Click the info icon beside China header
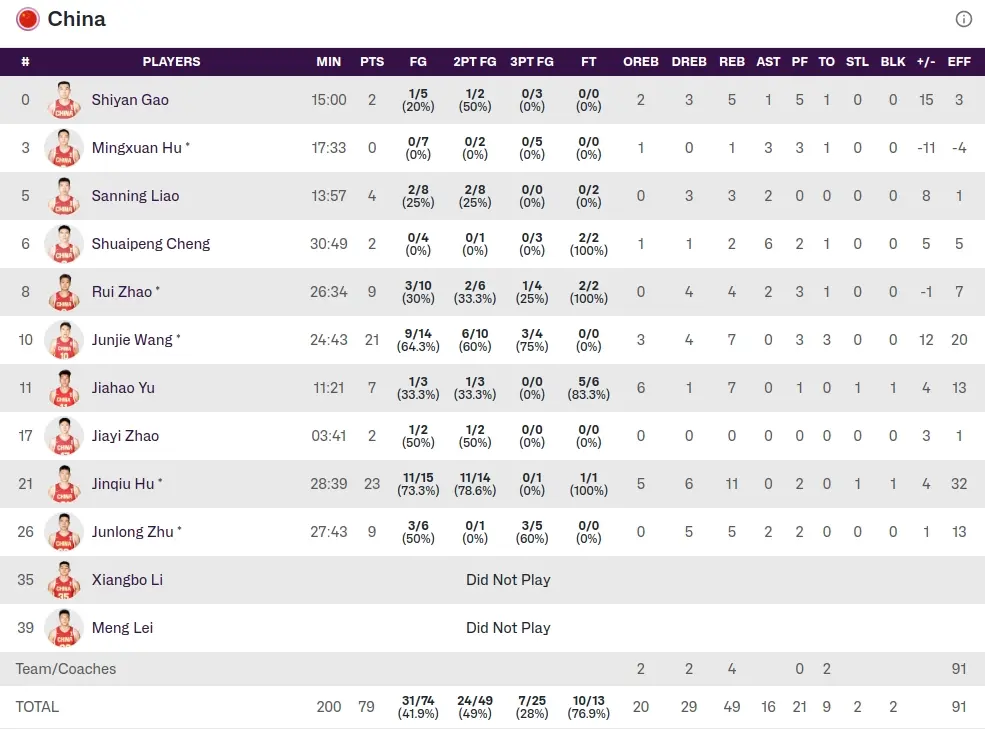This screenshot has height=730, width=985. 963,19
